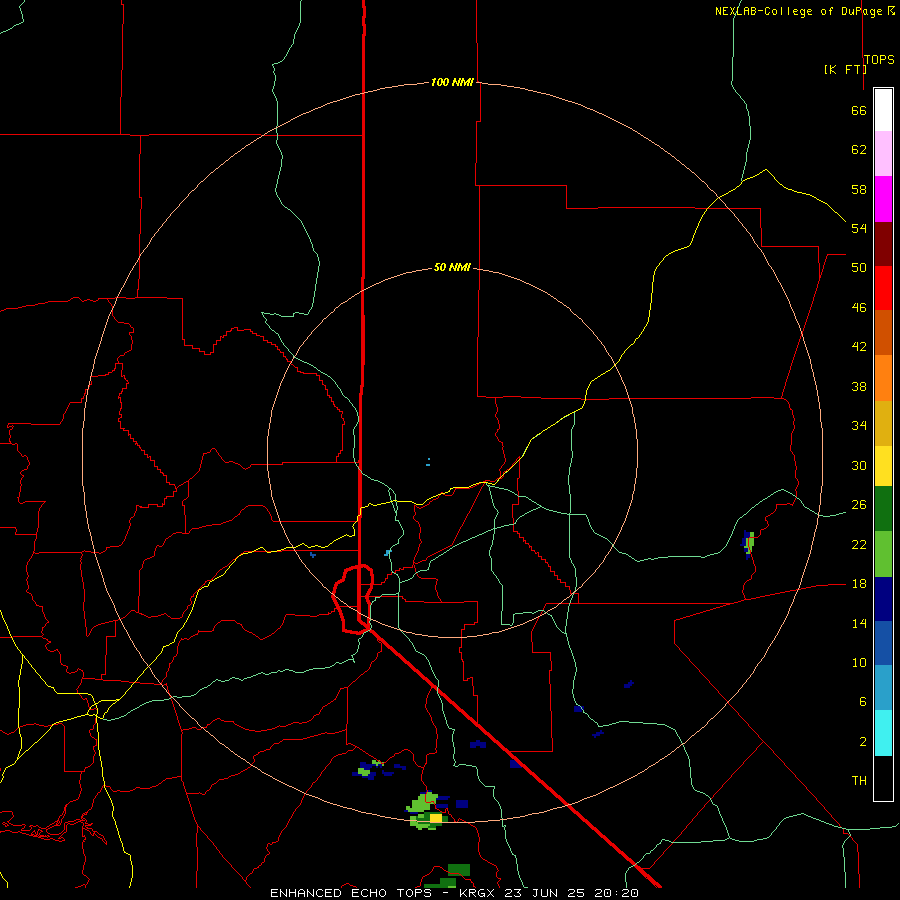Click the '34' value on the scale

pos(859,426)
